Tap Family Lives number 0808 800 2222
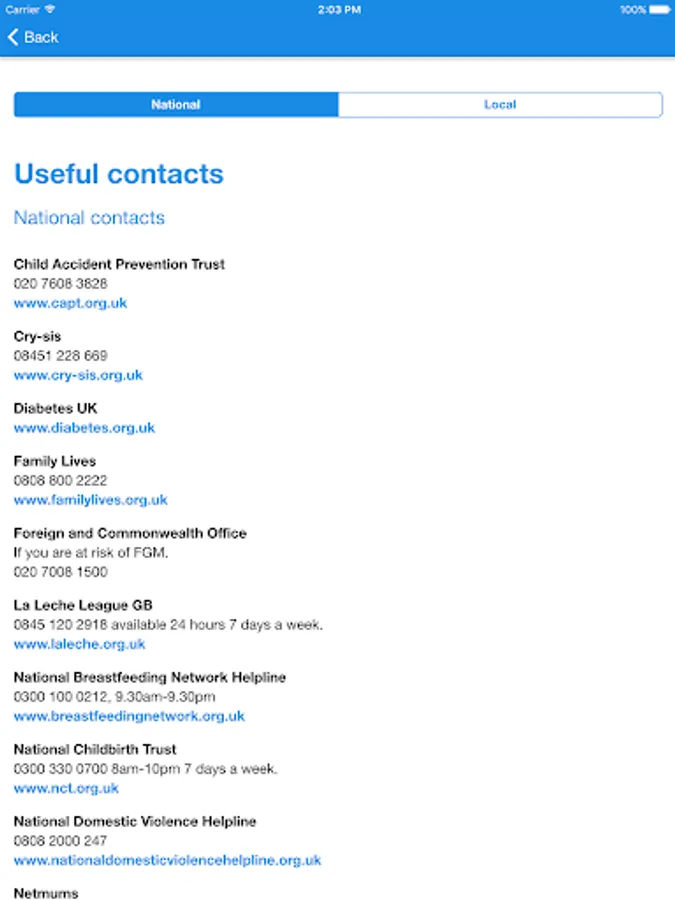 click(60, 480)
